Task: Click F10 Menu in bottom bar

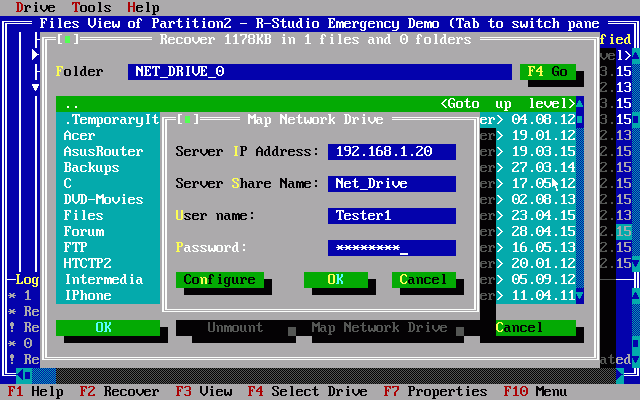Action: tap(535, 391)
